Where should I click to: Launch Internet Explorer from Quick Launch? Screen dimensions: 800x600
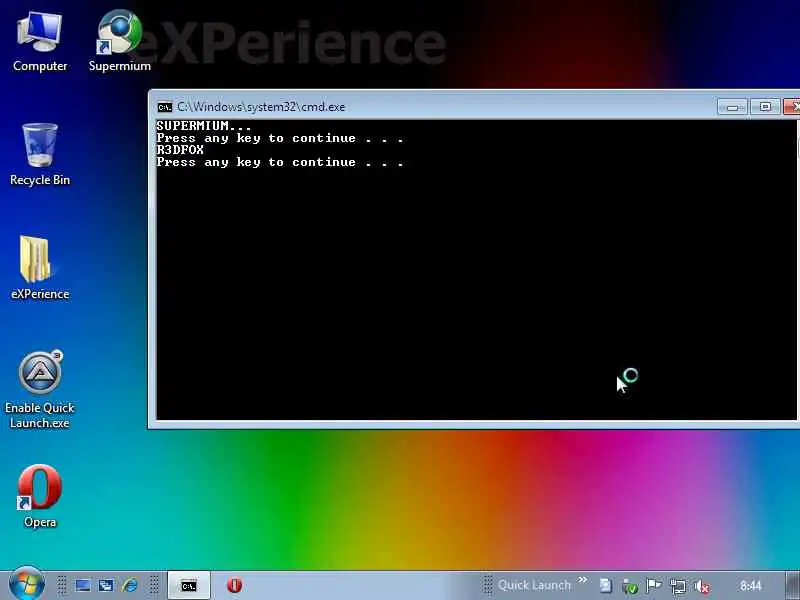pos(130,585)
